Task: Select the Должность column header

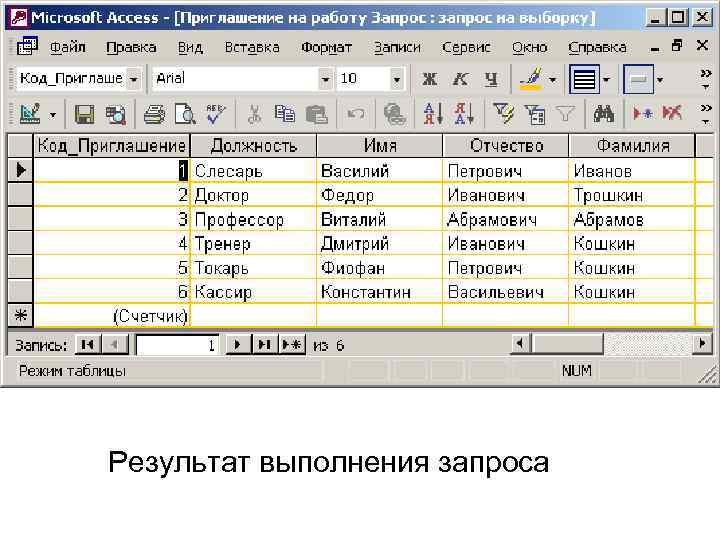Action: pyautogui.click(x=253, y=146)
